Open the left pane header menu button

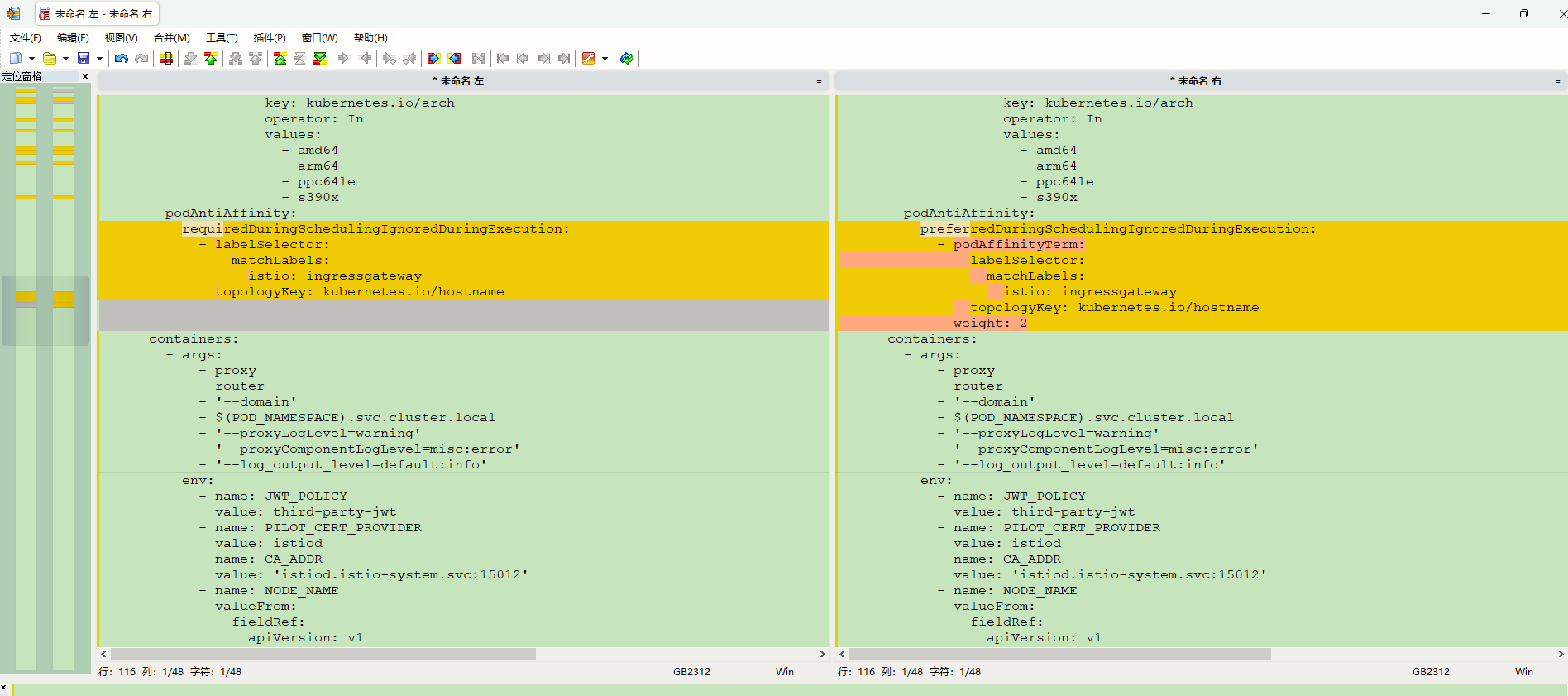click(x=819, y=81)
